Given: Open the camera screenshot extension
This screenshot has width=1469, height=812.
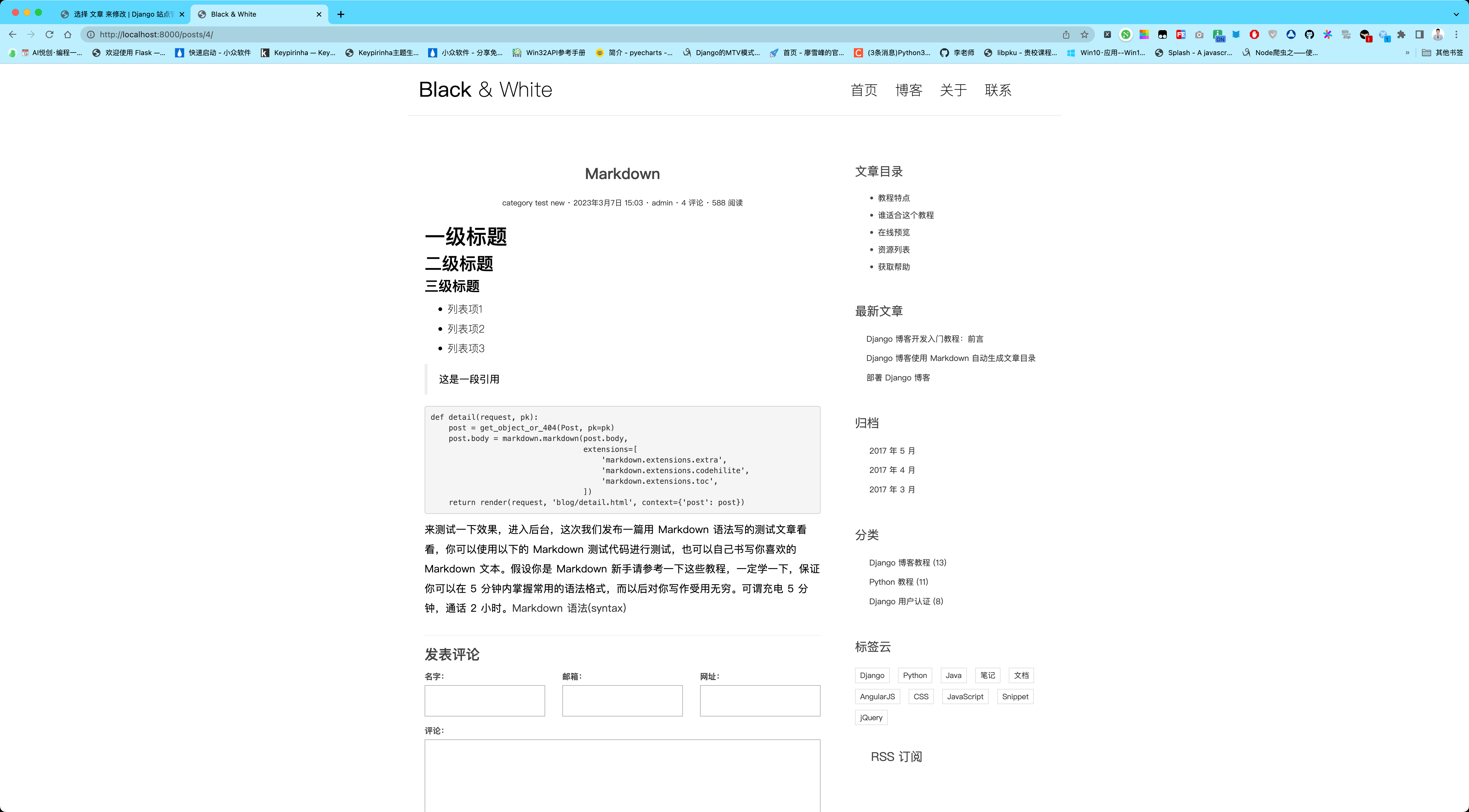Looking at the screenshot, I should tap(1199, 34).
